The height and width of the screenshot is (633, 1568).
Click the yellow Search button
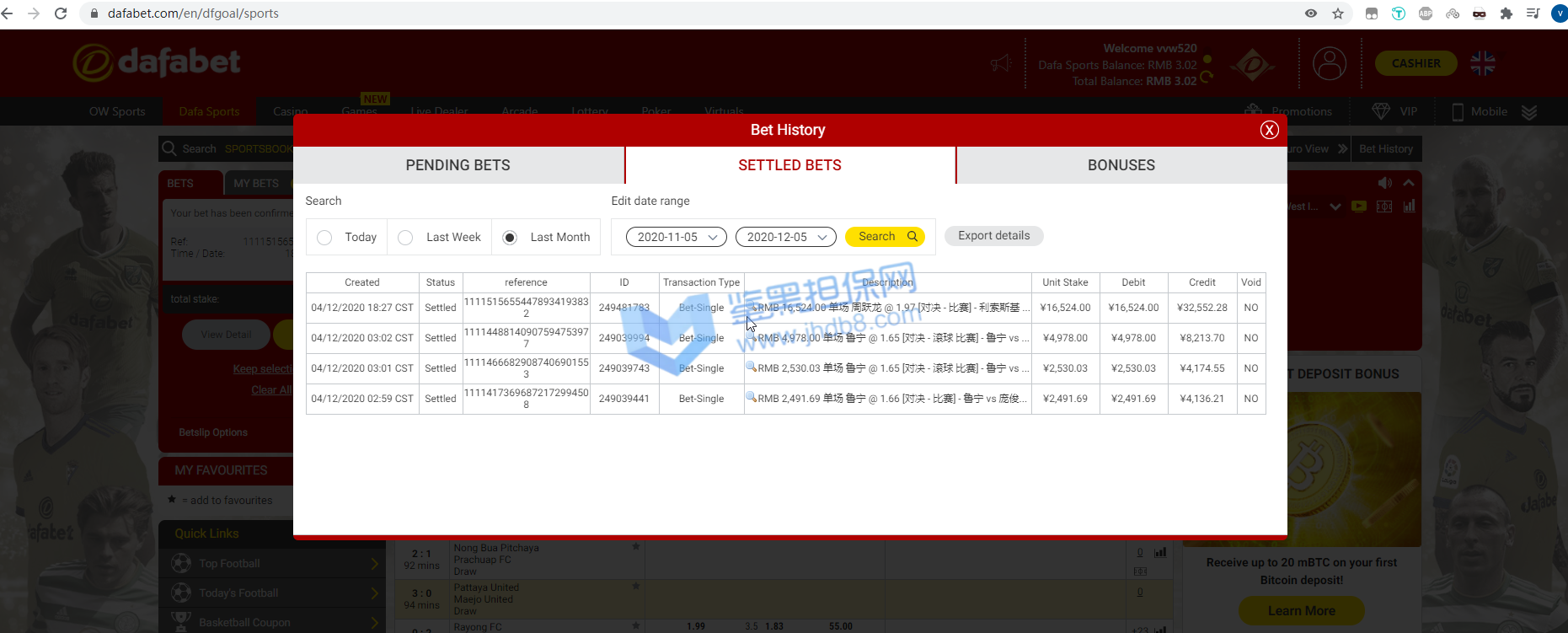[885, 237]
